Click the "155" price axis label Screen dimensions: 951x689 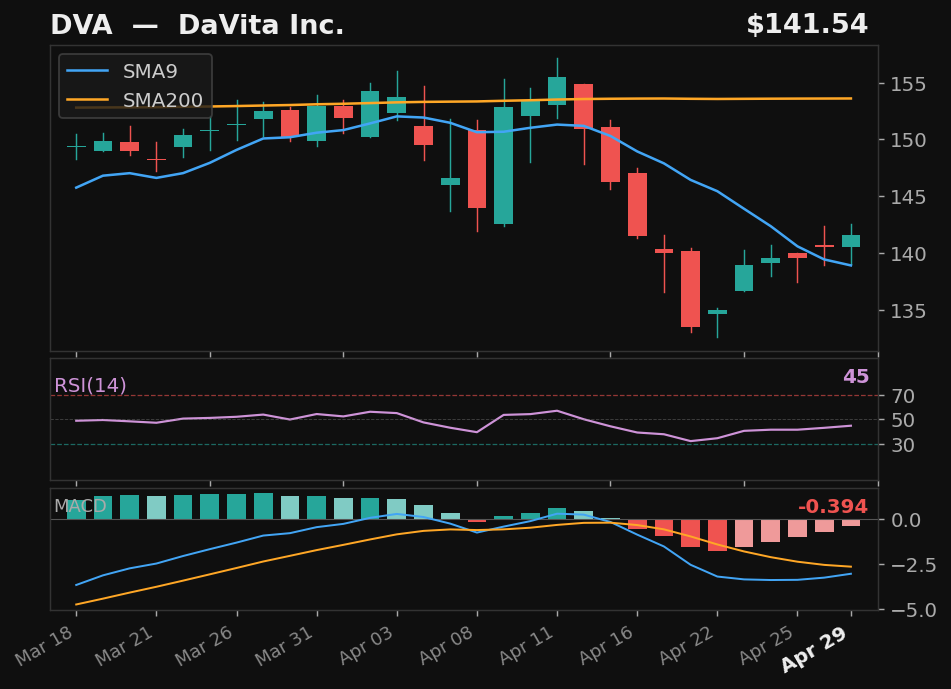(x=908, y=84)
